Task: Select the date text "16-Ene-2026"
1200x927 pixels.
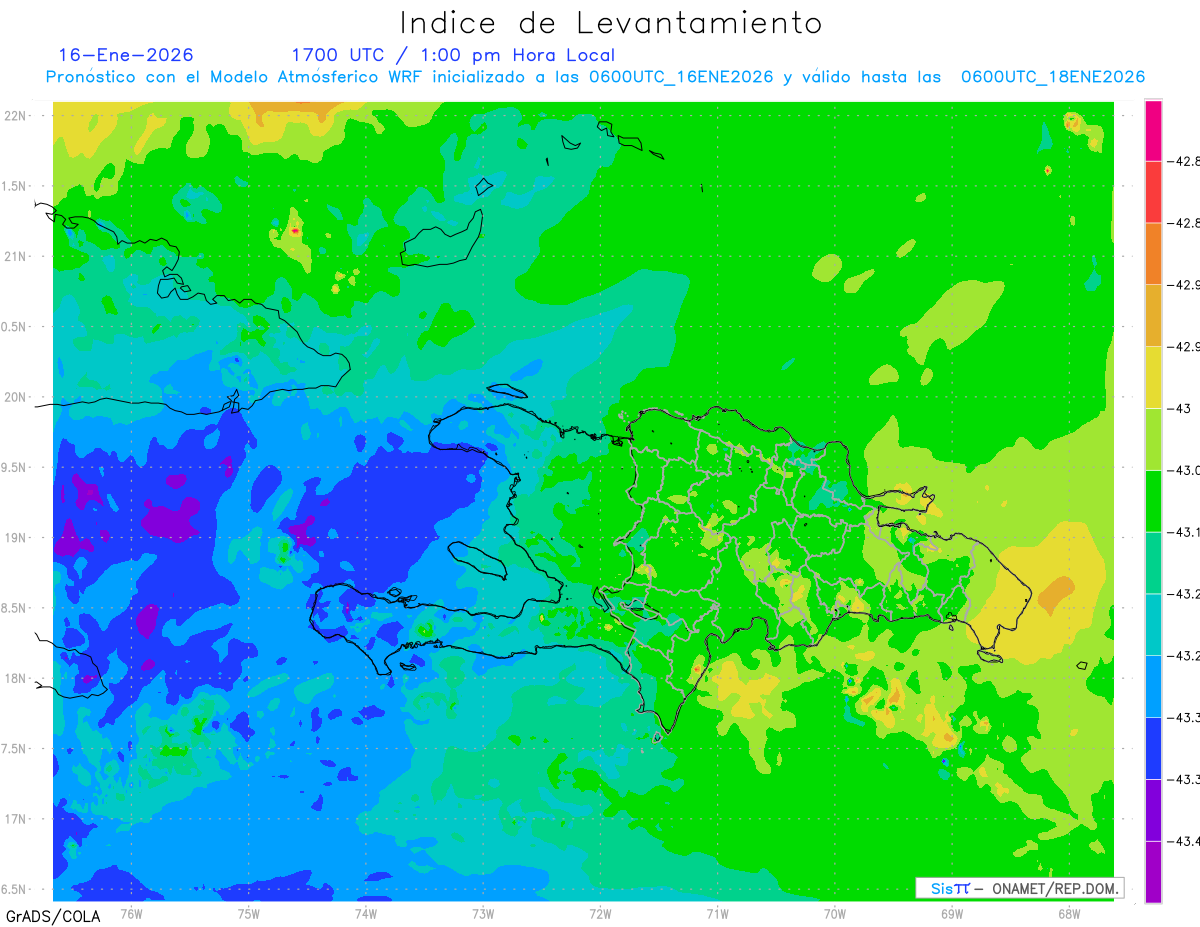Action: point(126,55)
